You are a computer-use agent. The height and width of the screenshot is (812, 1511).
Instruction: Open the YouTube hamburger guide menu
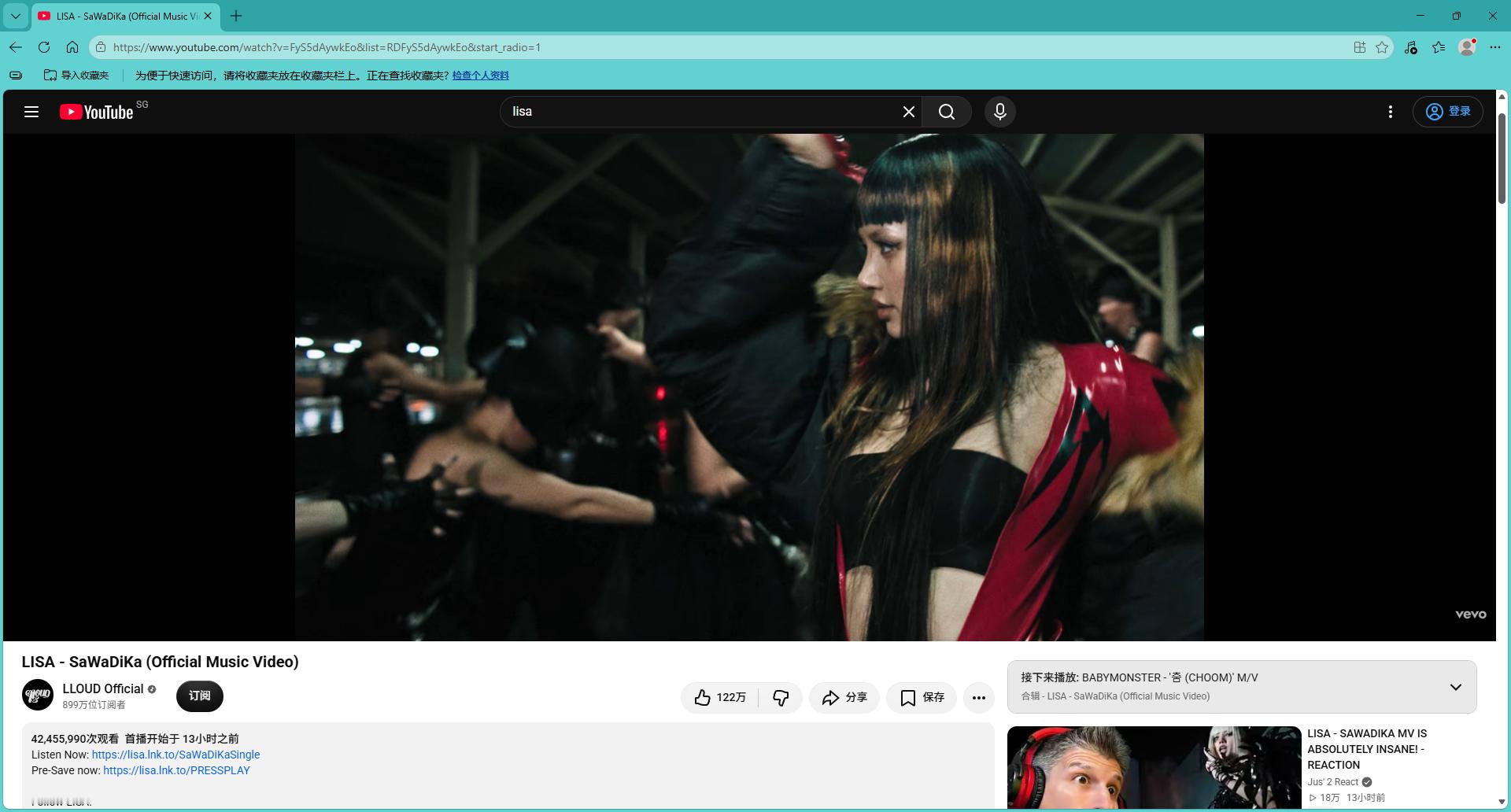tap(31, 112)
